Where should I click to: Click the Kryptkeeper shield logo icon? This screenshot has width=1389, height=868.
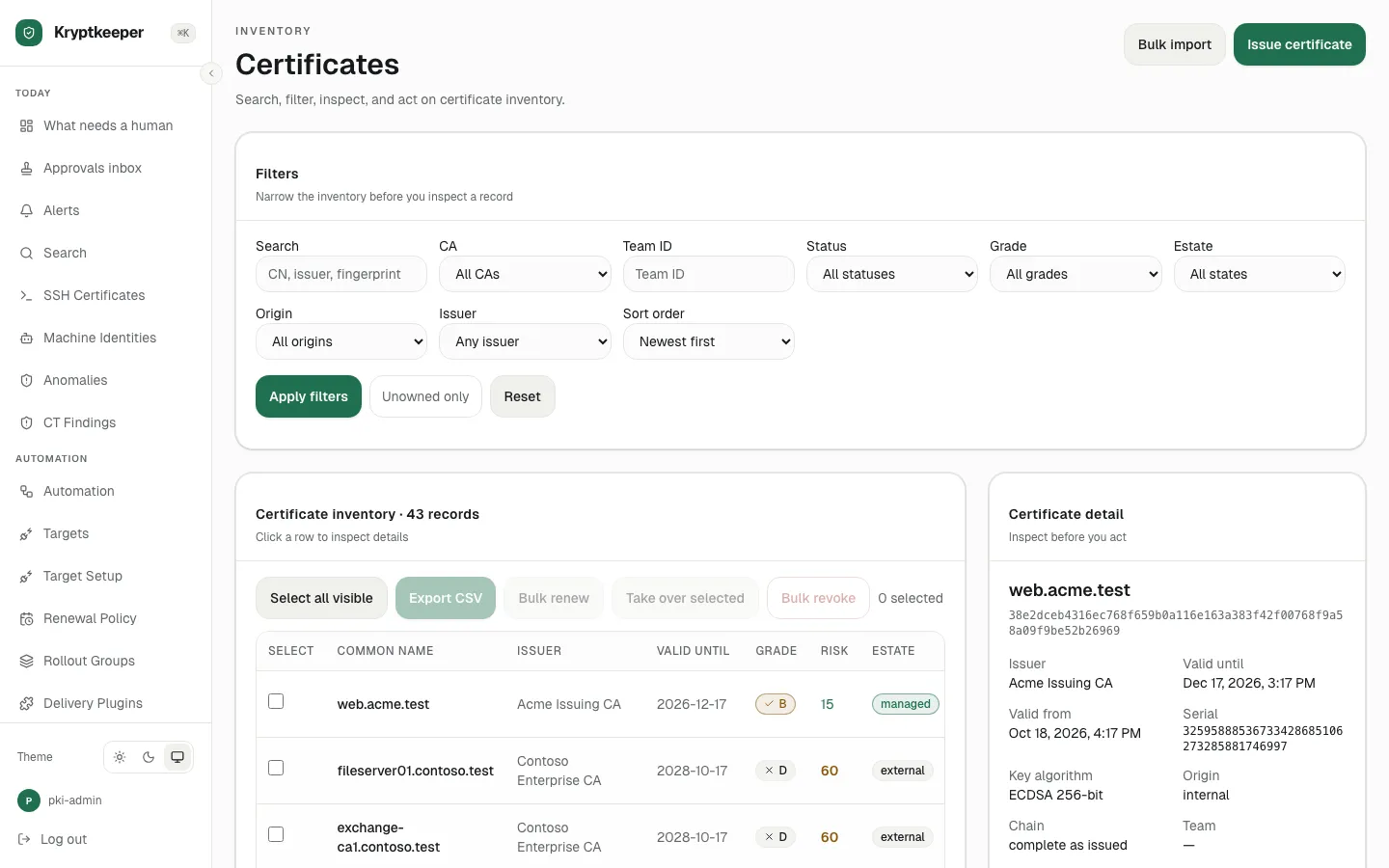tap(29, 33)
